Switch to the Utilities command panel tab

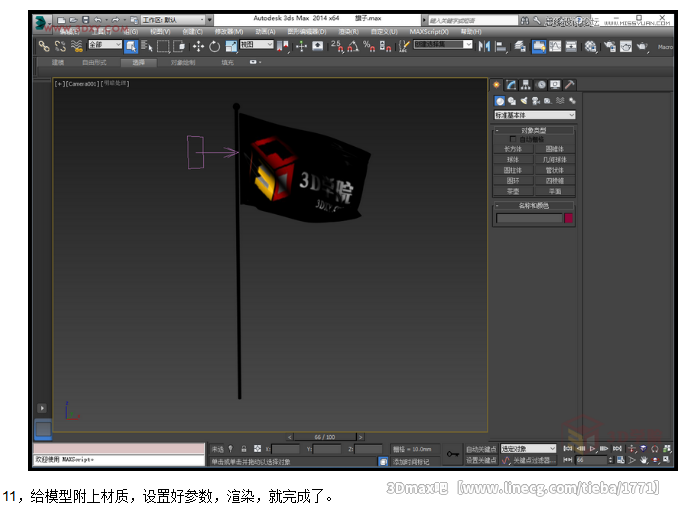point(569,85)
